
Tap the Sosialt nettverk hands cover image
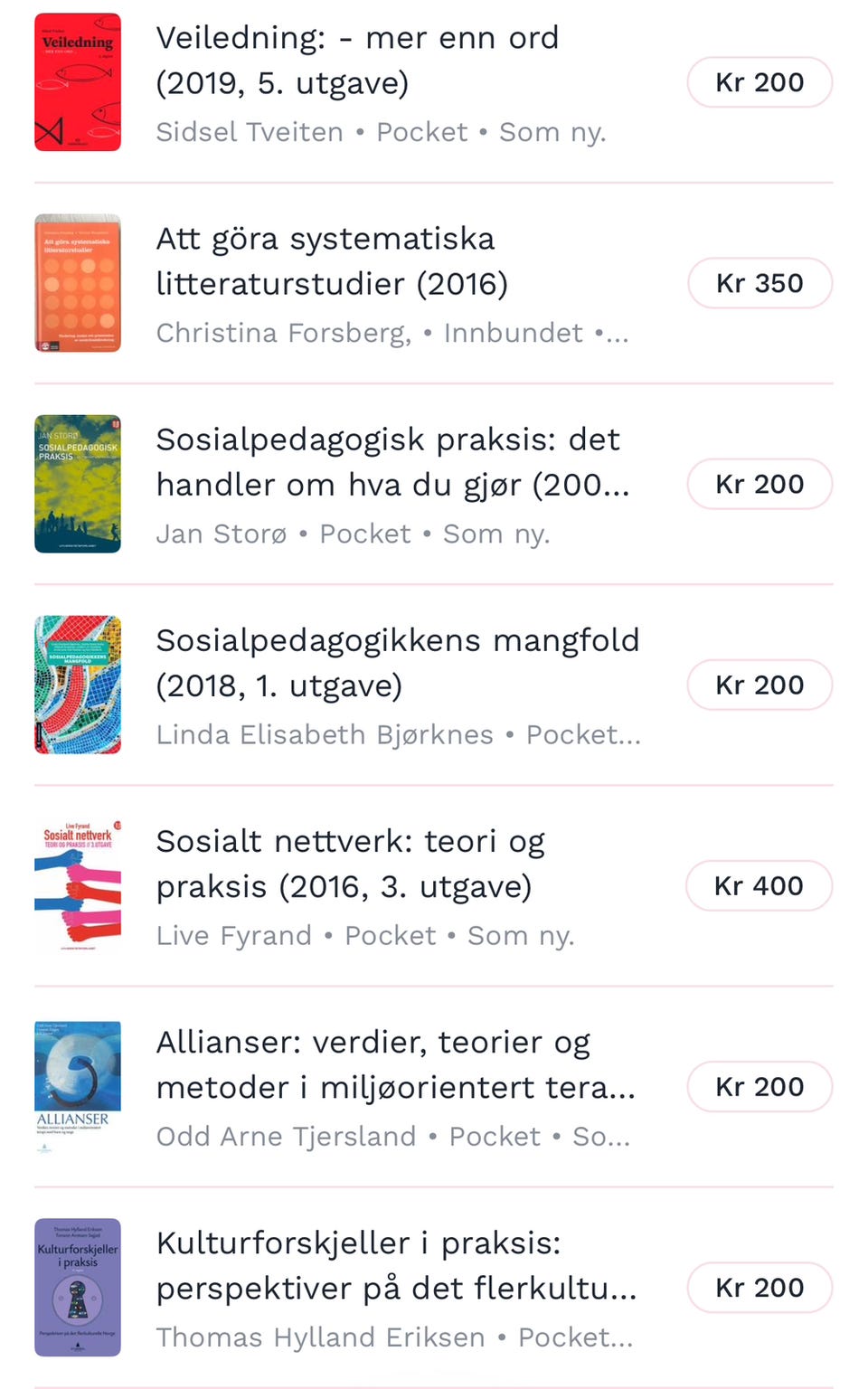coord(78,885)
